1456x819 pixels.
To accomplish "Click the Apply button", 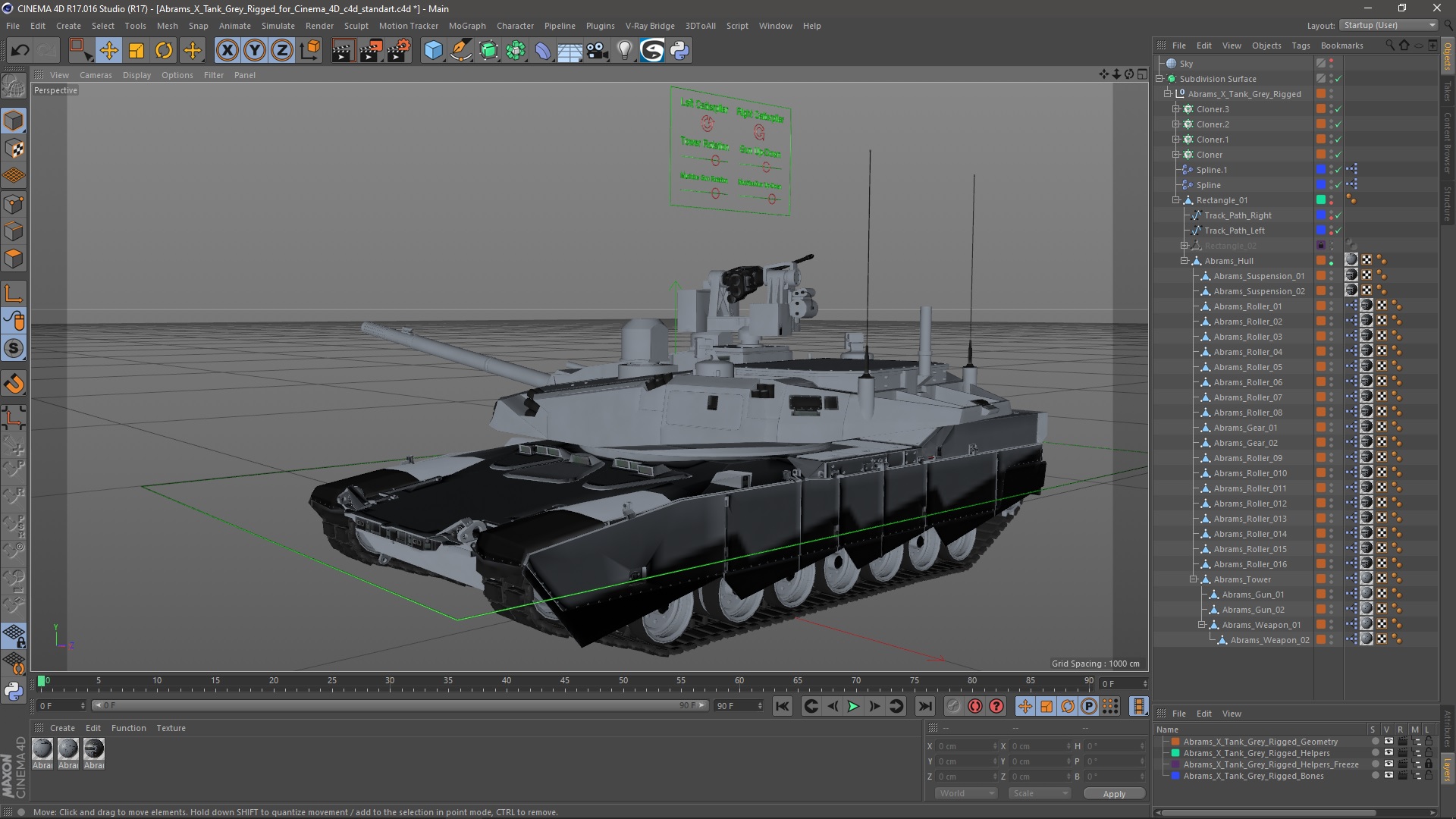I will coord(1113,793).
